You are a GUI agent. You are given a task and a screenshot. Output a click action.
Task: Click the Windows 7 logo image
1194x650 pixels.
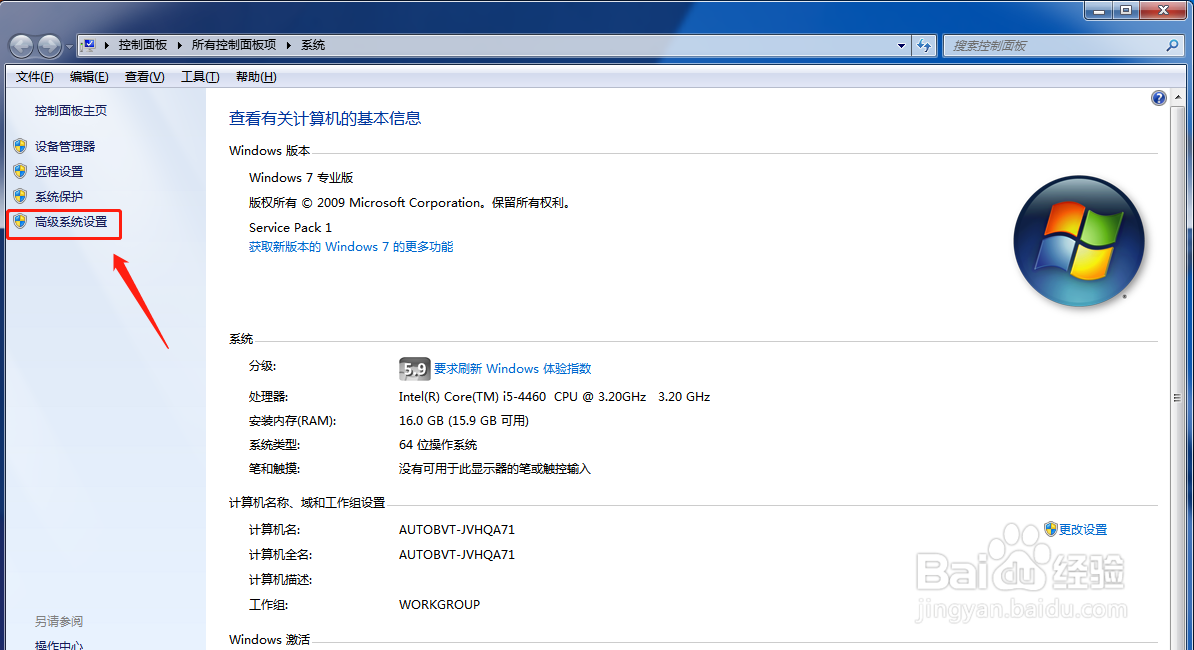(x=1078, y=241)
